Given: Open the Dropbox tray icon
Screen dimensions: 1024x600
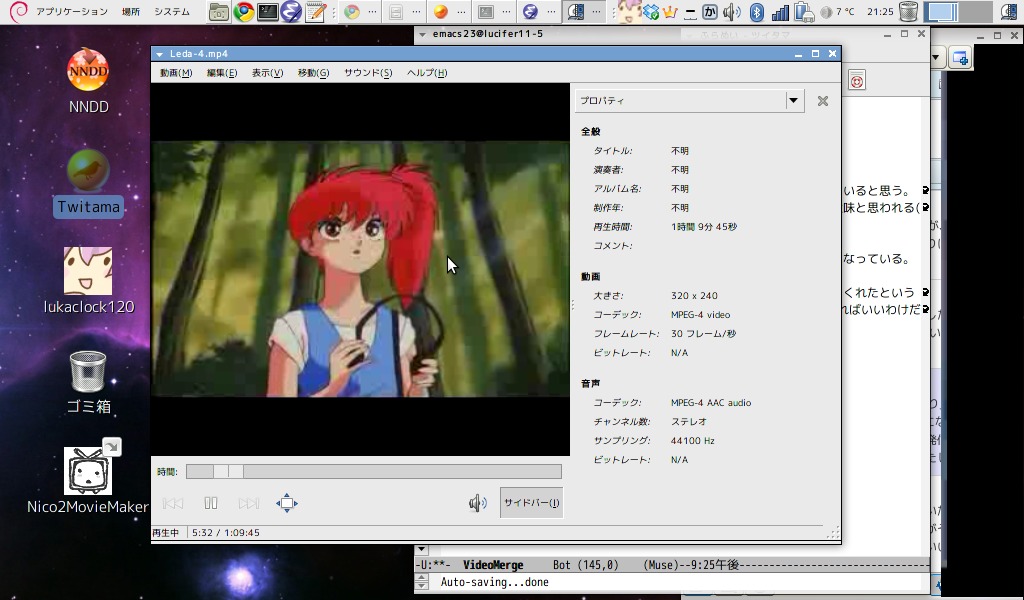Looking at the screenshot, I should 651,12.
